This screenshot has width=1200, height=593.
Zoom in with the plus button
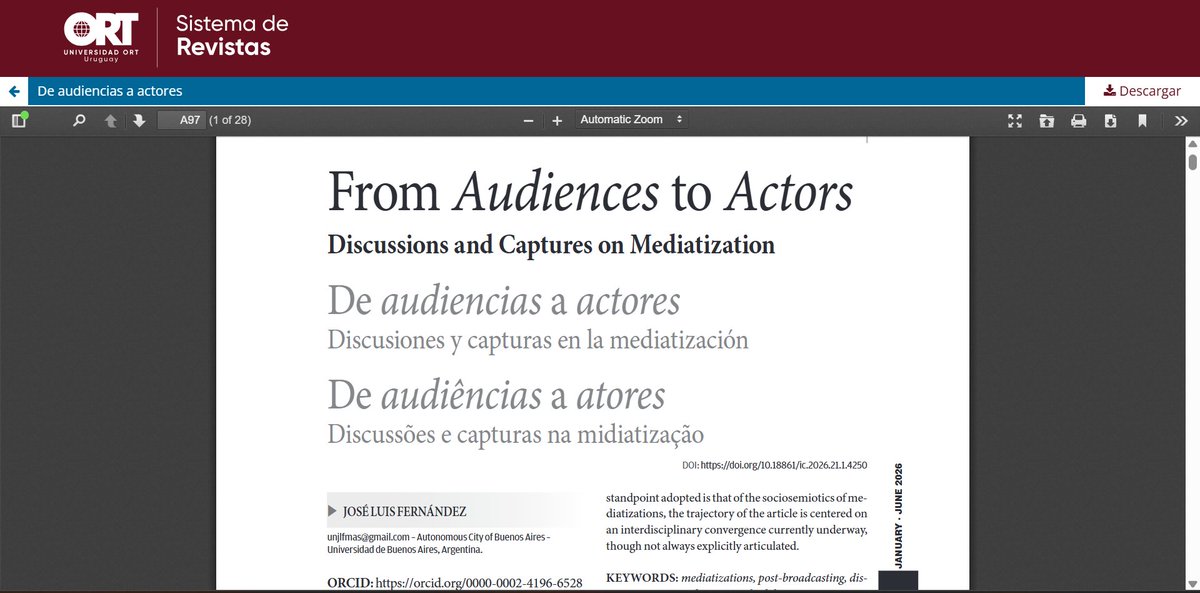(x=557, y=120)
